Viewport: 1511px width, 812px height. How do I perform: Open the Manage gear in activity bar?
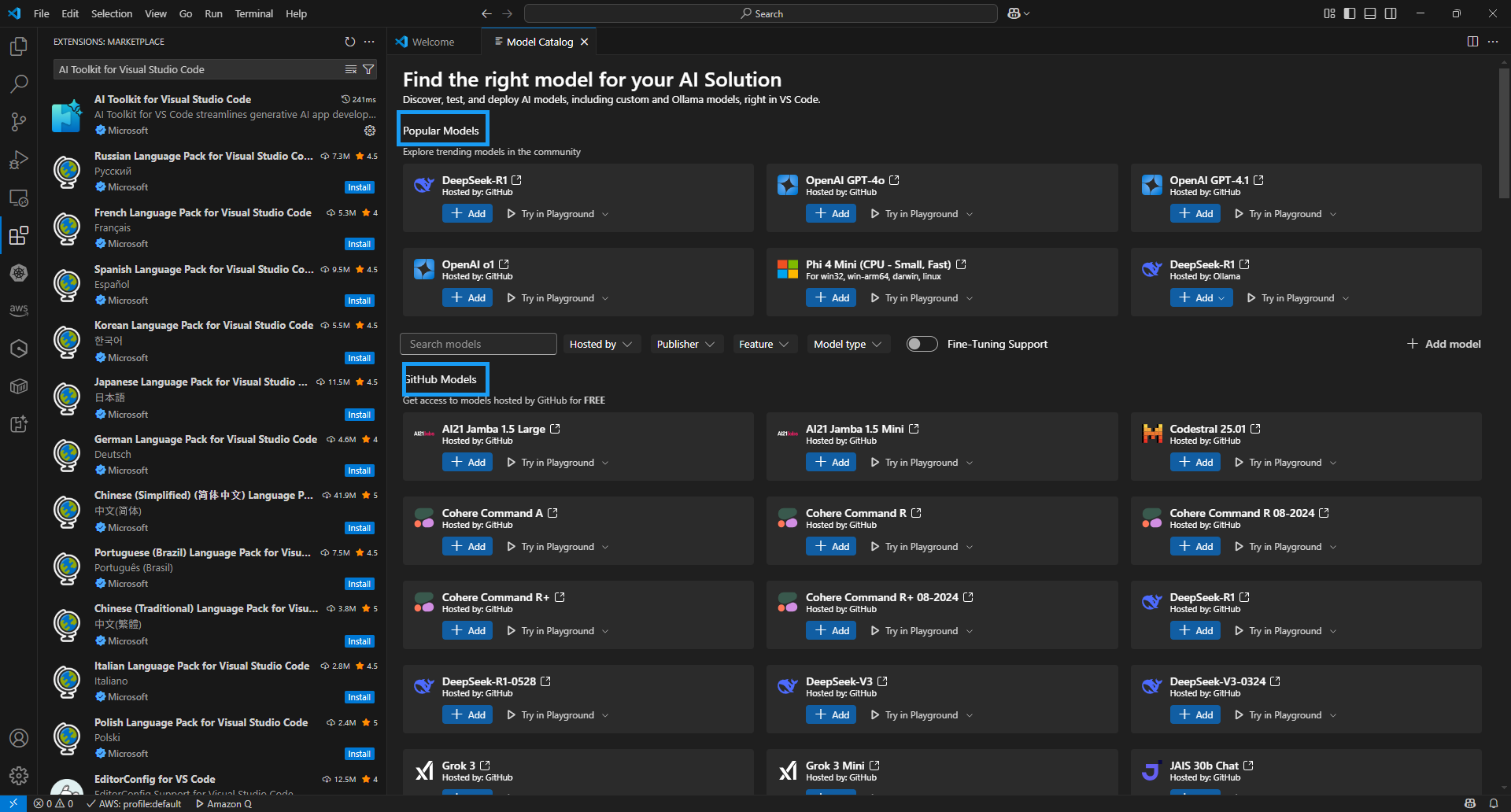(x=19, y=776)
